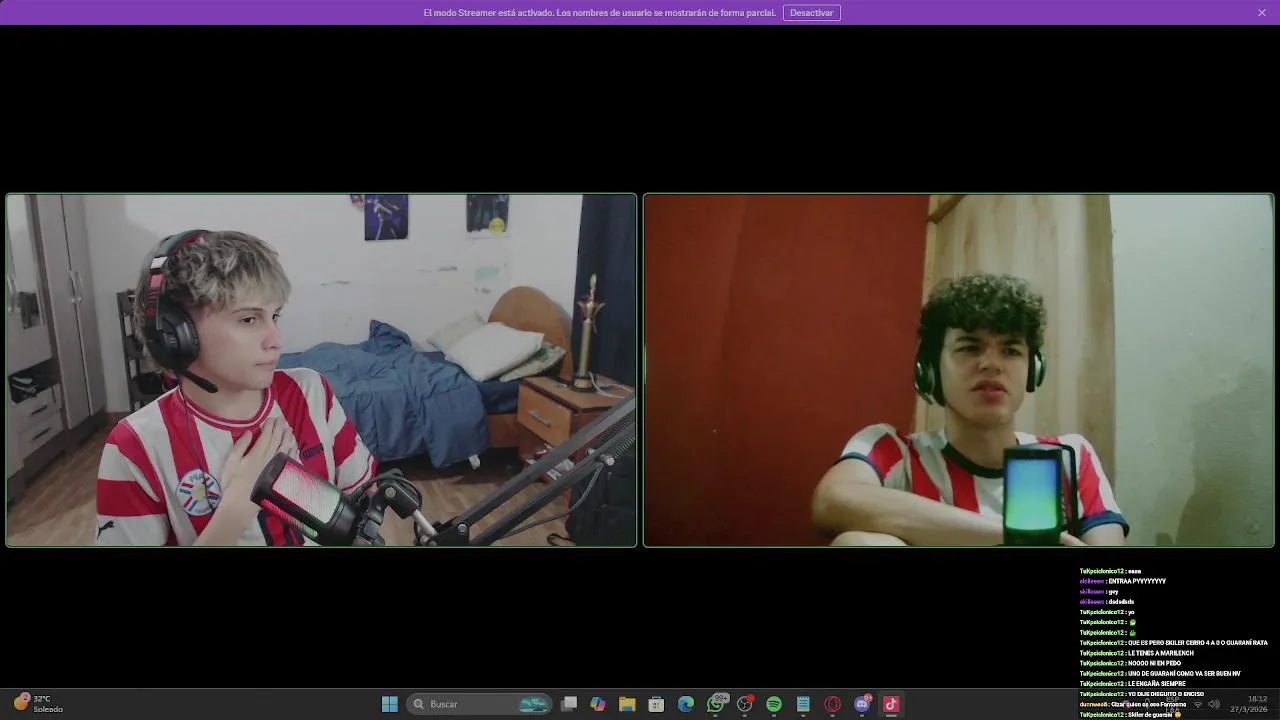Open the volume speaker tray icon

point(1214,704)
